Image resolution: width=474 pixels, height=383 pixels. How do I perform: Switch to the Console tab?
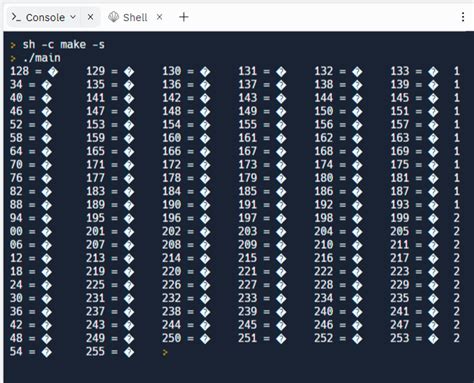point(45,17)
